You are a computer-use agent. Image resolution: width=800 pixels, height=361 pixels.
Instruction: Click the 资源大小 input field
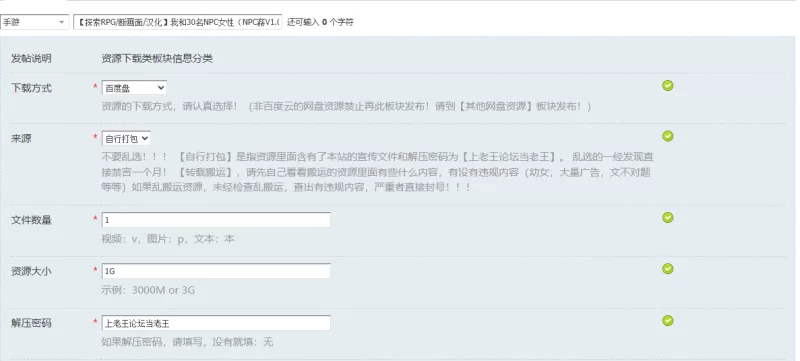click(x=216, y=271)
